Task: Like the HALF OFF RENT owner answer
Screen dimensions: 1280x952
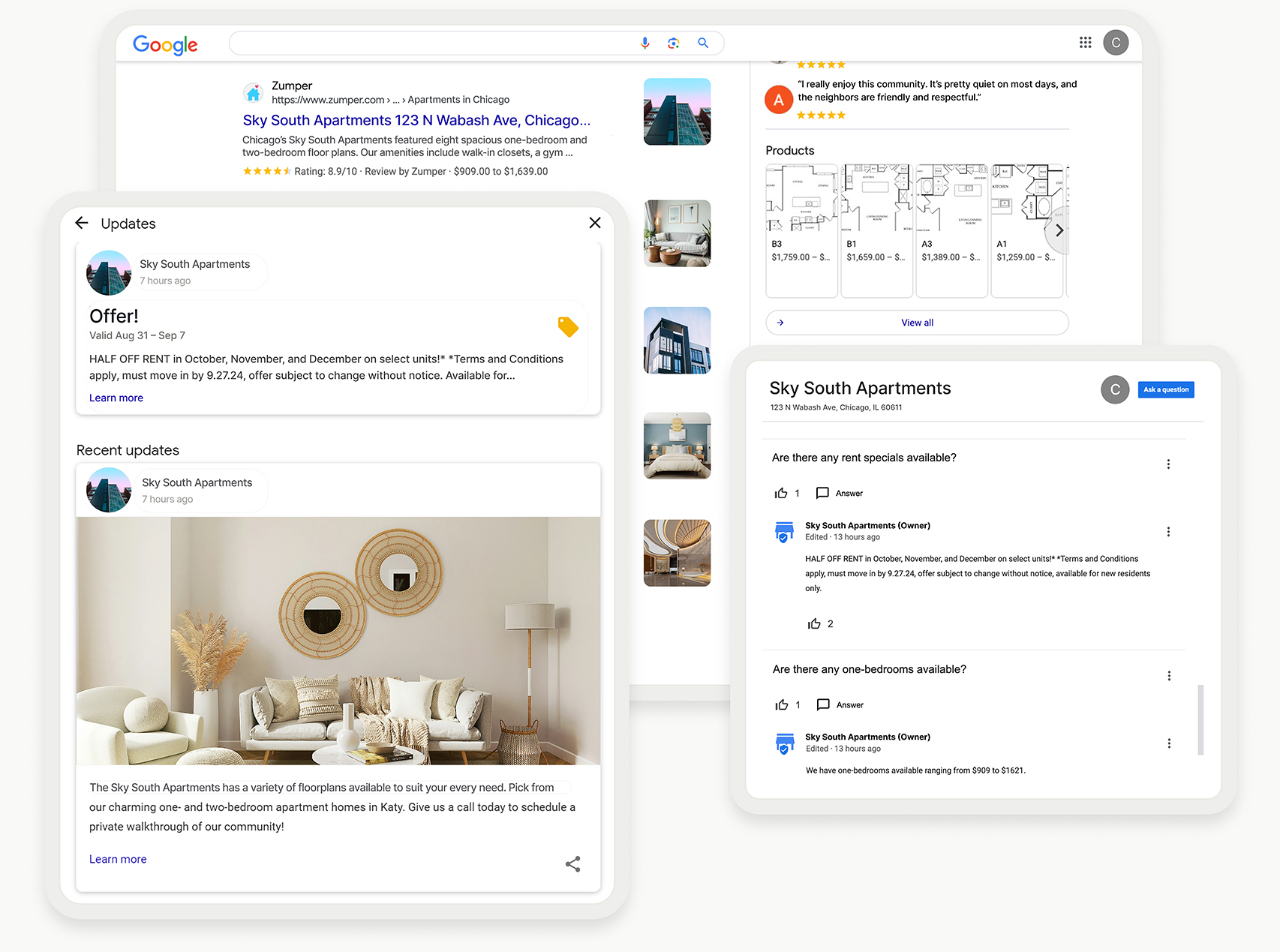Action: [x=814, y=623]
